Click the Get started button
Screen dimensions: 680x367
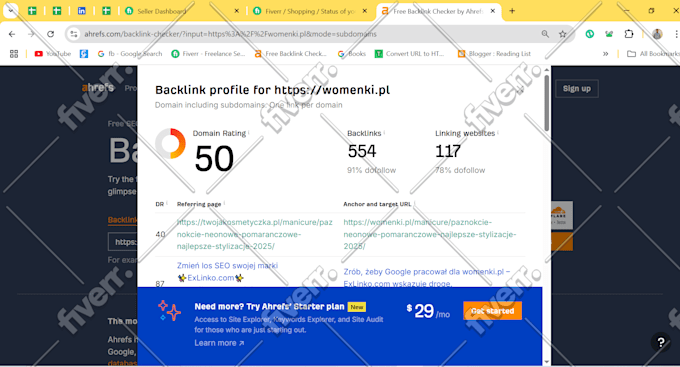[492, 311]
